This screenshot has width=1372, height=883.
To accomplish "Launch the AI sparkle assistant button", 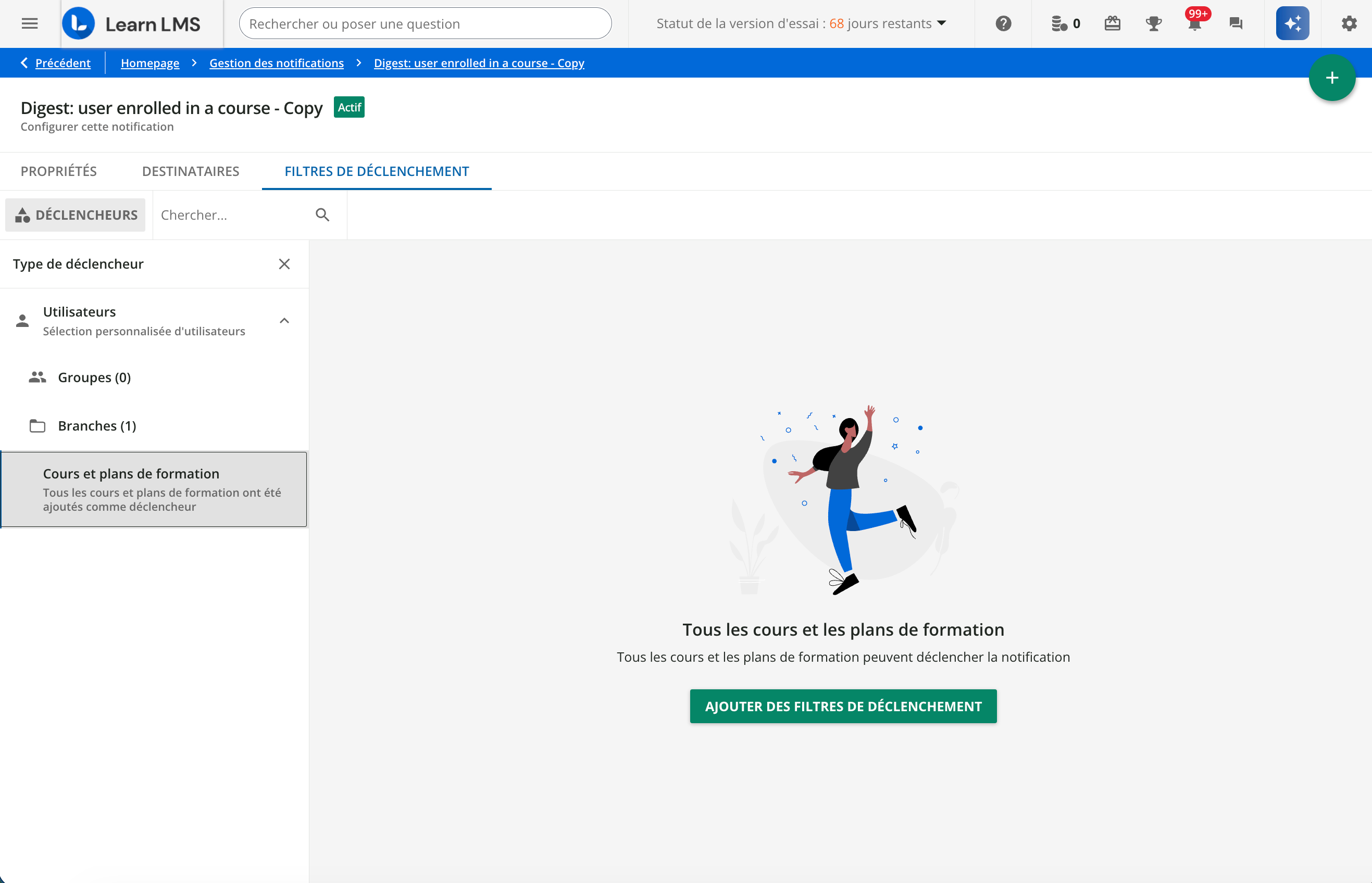I will tap(1292, 23).
